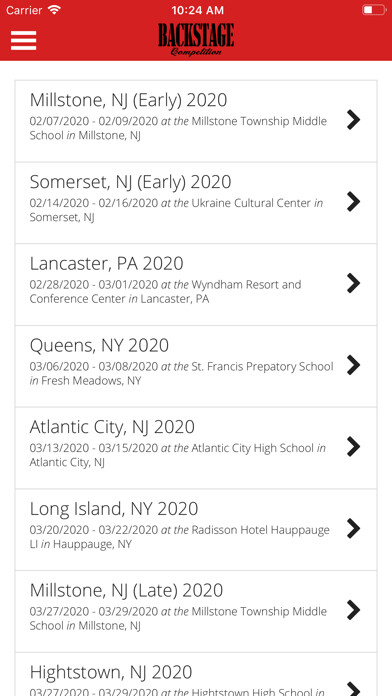Tap arrow beside Millstone, NJ (Late) 2020

click(353, 610)
